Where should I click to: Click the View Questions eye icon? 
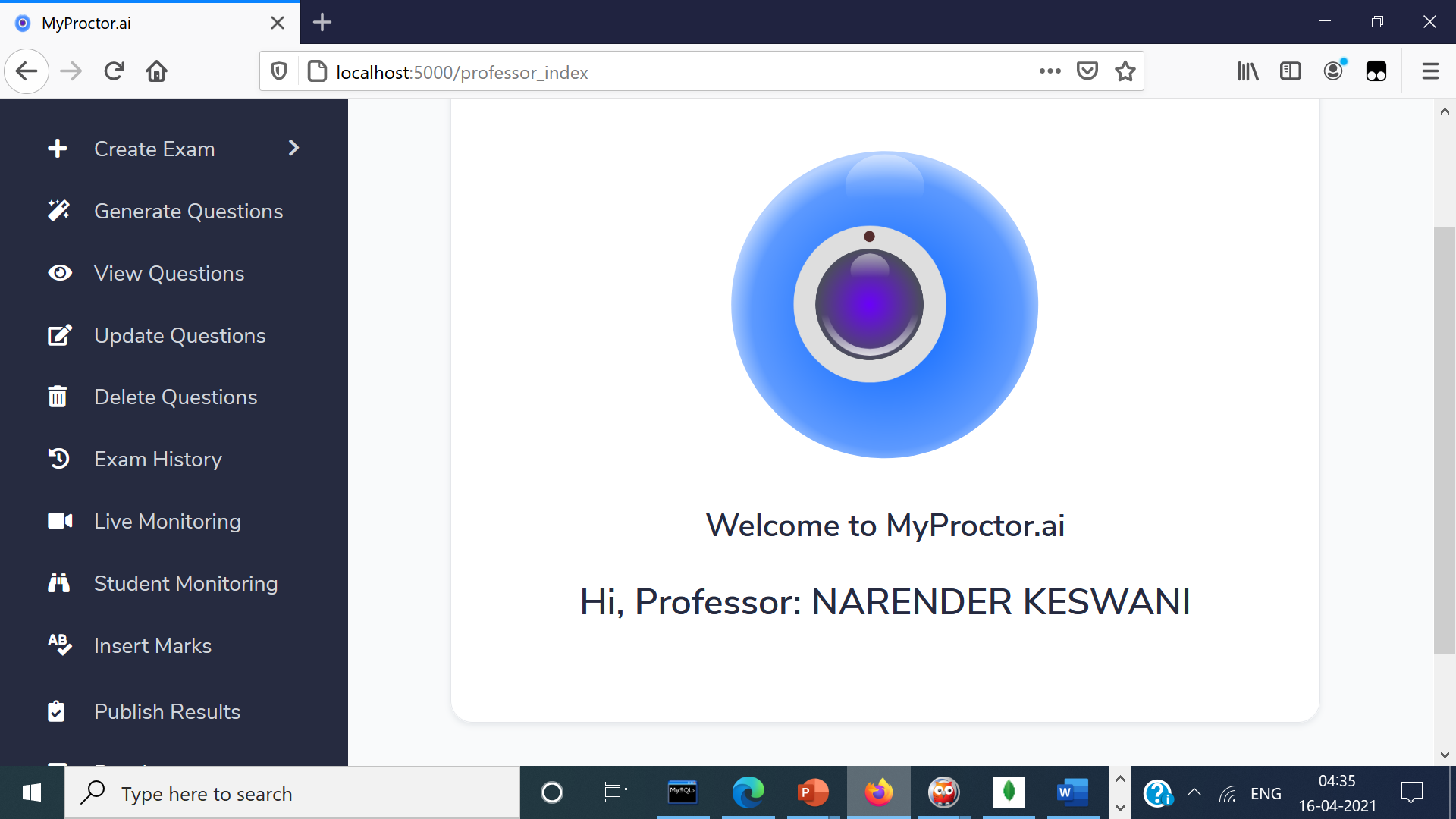coord(60,273)
